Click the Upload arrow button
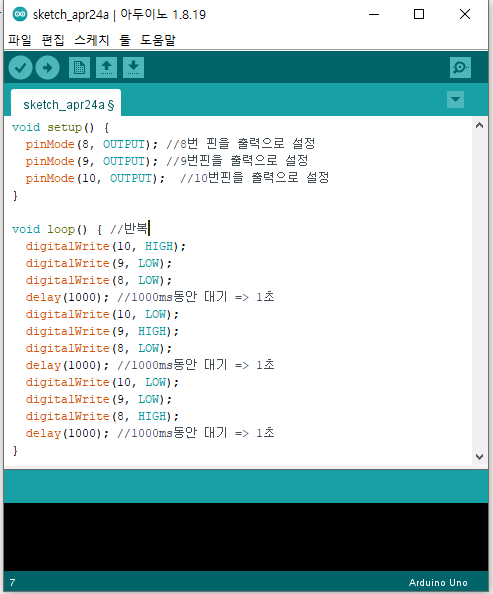The image size is (493, 594). 47,68
